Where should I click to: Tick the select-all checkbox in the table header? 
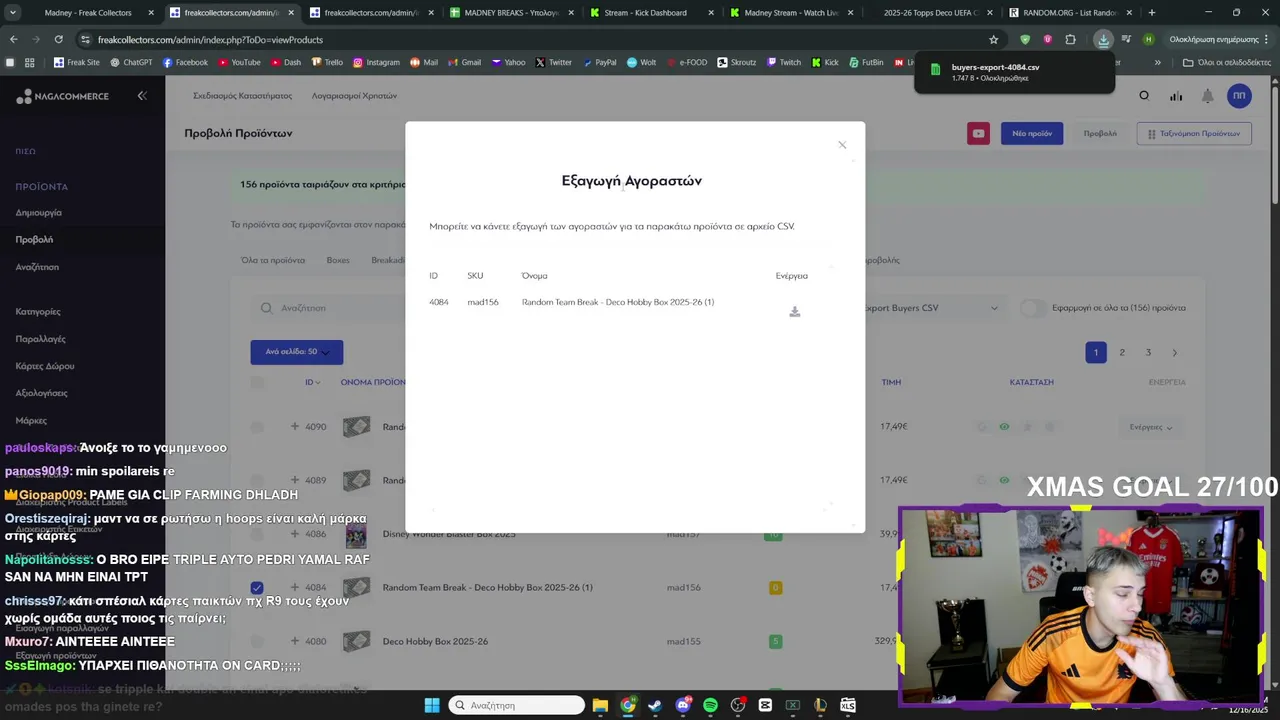tap(257, 382)
